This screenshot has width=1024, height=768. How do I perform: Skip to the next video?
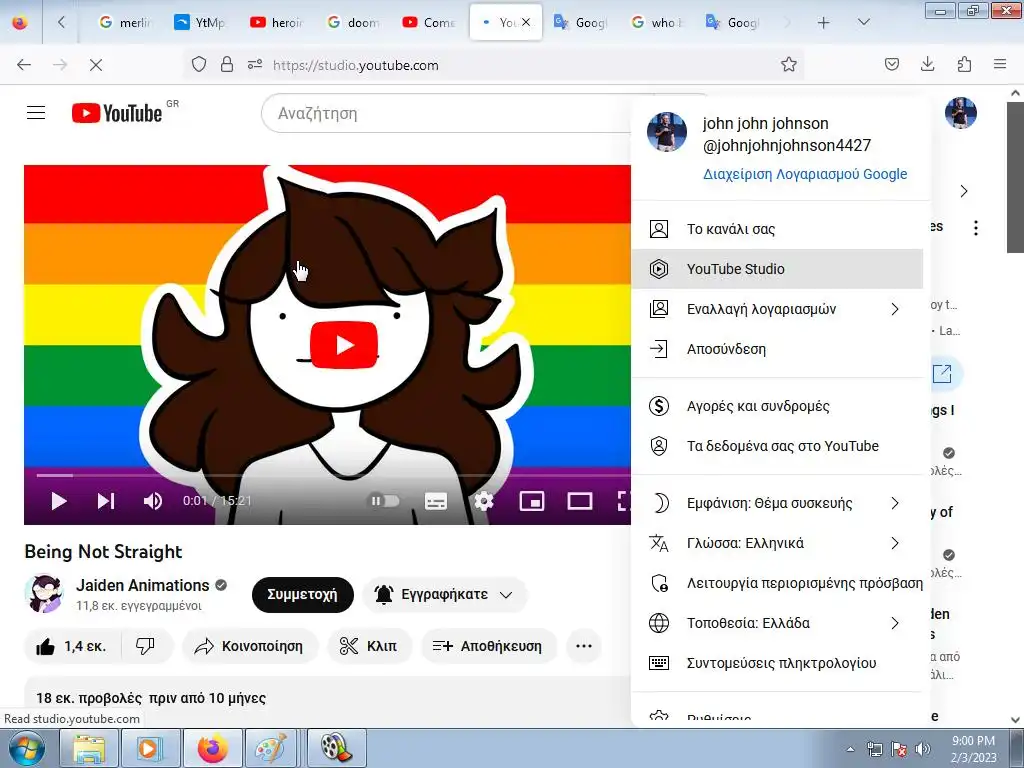(106, 501)
